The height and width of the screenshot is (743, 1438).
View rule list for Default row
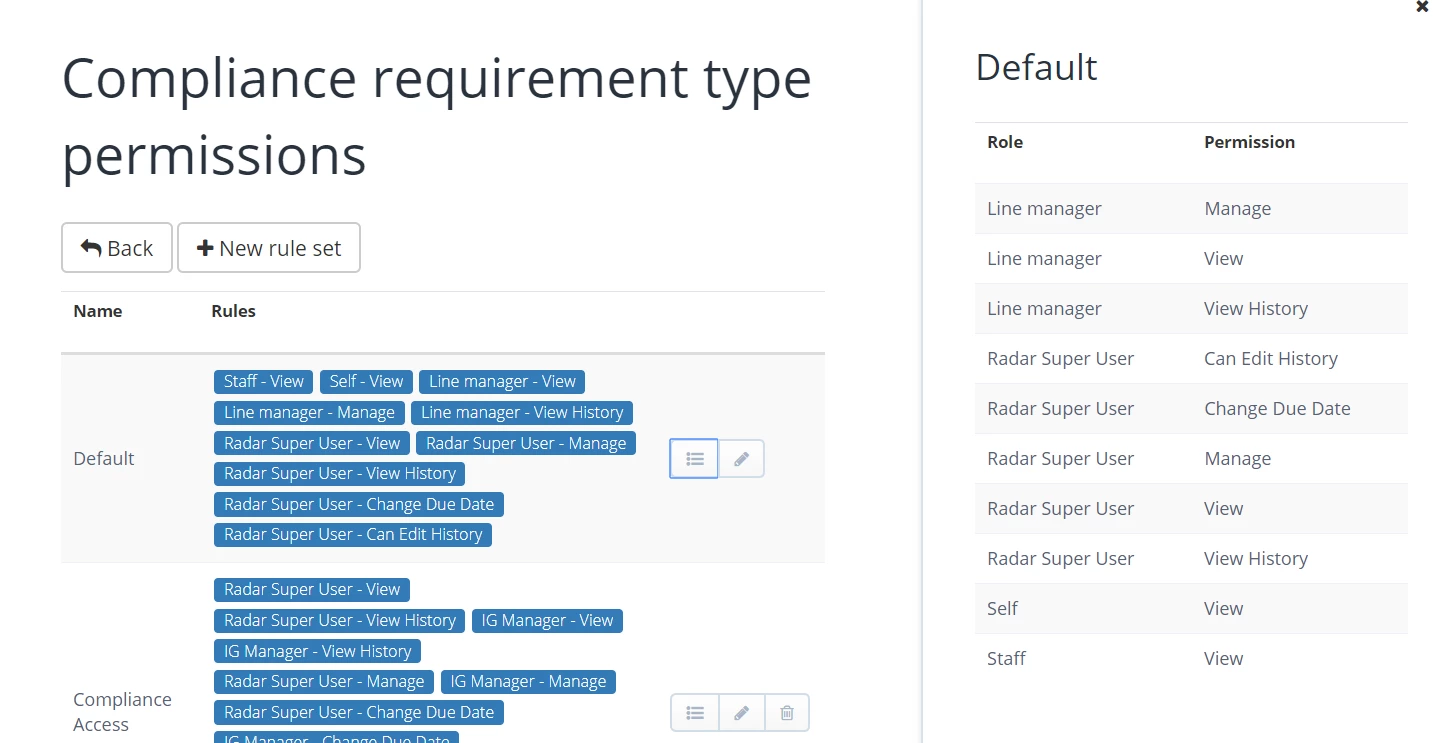click(x=694, y=459)
